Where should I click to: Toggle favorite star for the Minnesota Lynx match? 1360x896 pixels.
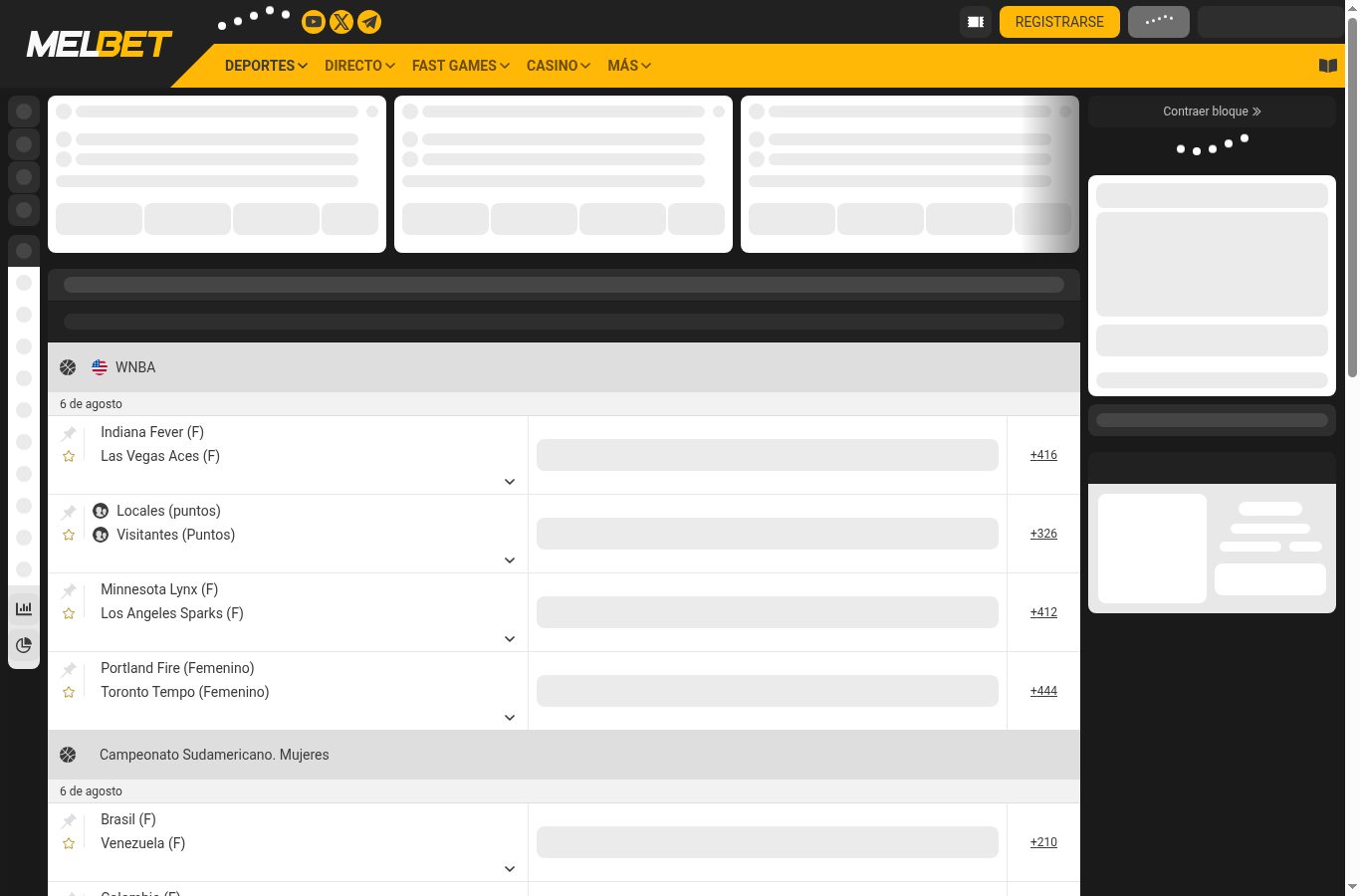click(x=69, y=613)
